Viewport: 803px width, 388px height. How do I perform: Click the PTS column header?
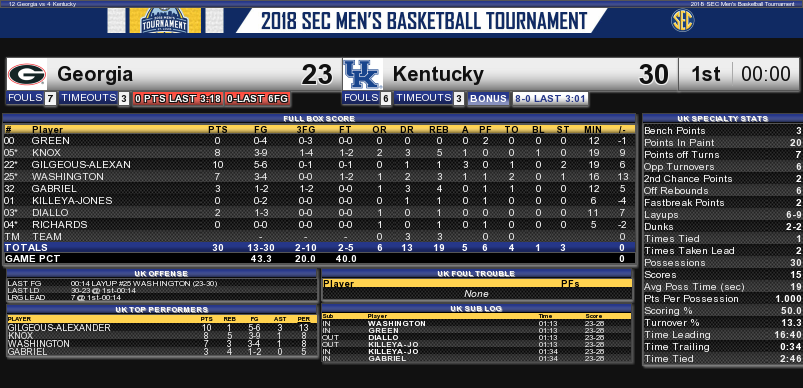pyautogui.click(x=218, y=130)
